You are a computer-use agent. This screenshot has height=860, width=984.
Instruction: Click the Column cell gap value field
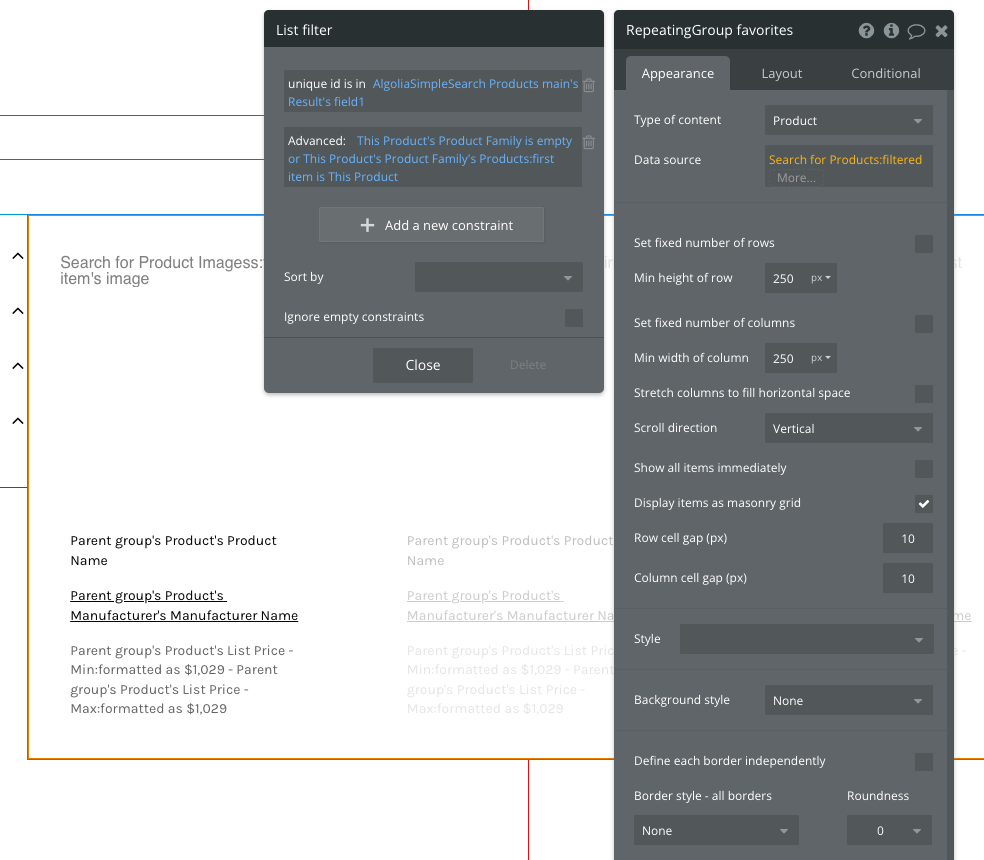point(907,579)
